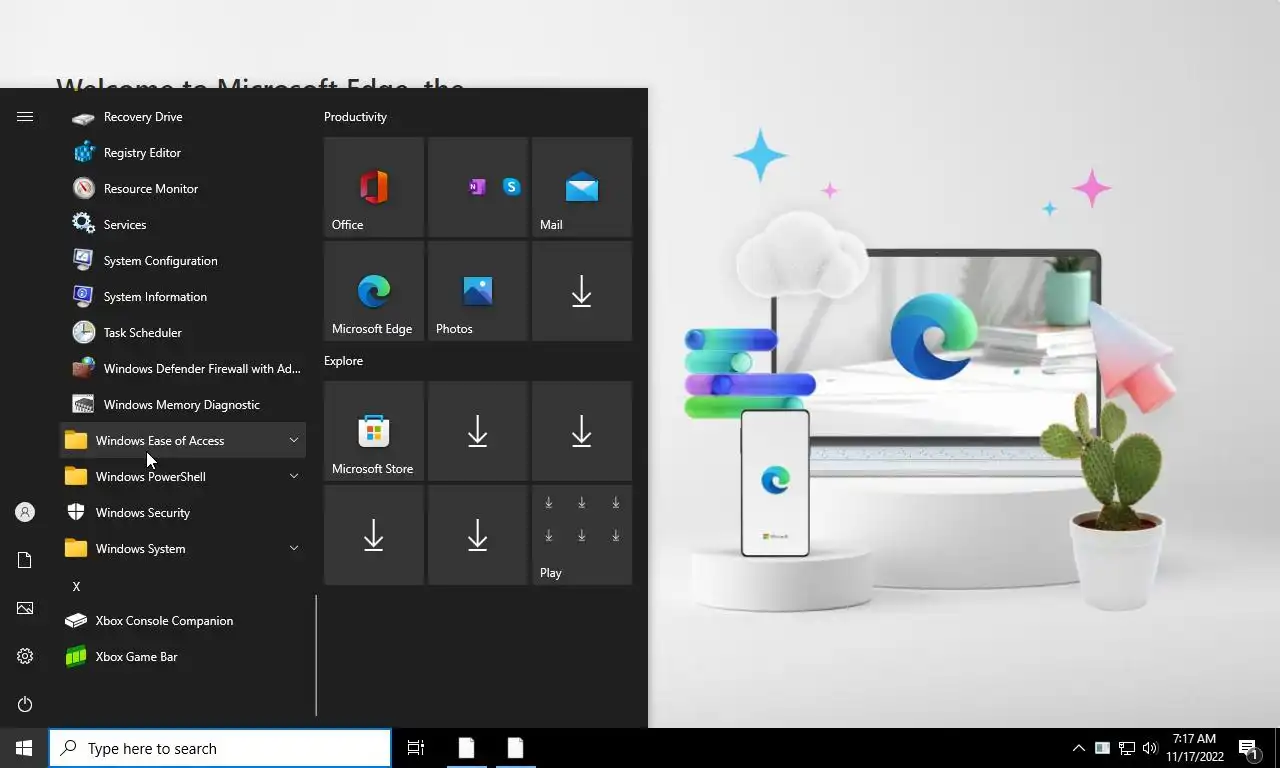Open Recovery Drive from app list
This screenshot has height=768, width=1280.
tap(183, 117)
